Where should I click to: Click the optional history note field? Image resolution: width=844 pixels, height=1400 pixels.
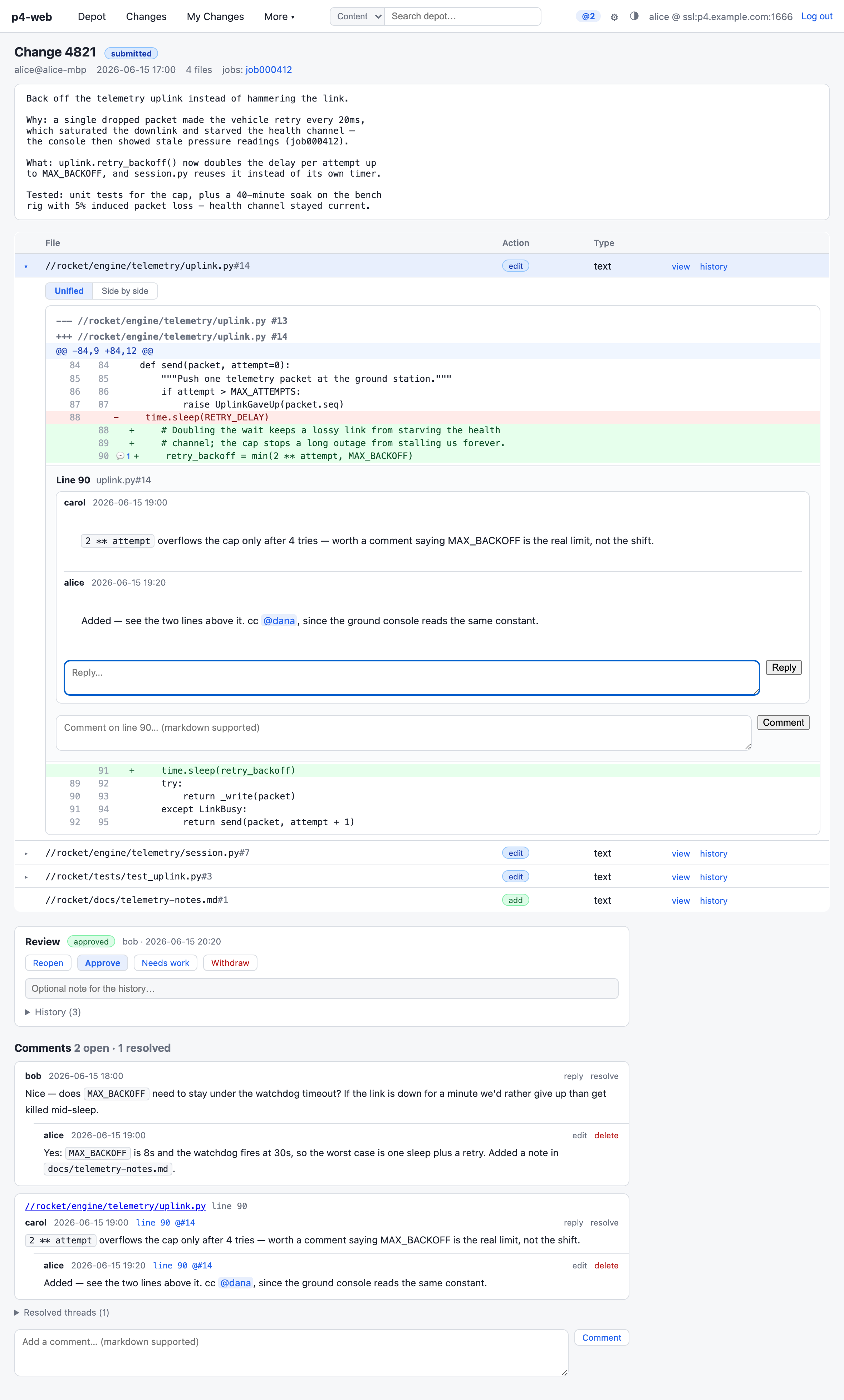tap(322, 989)
